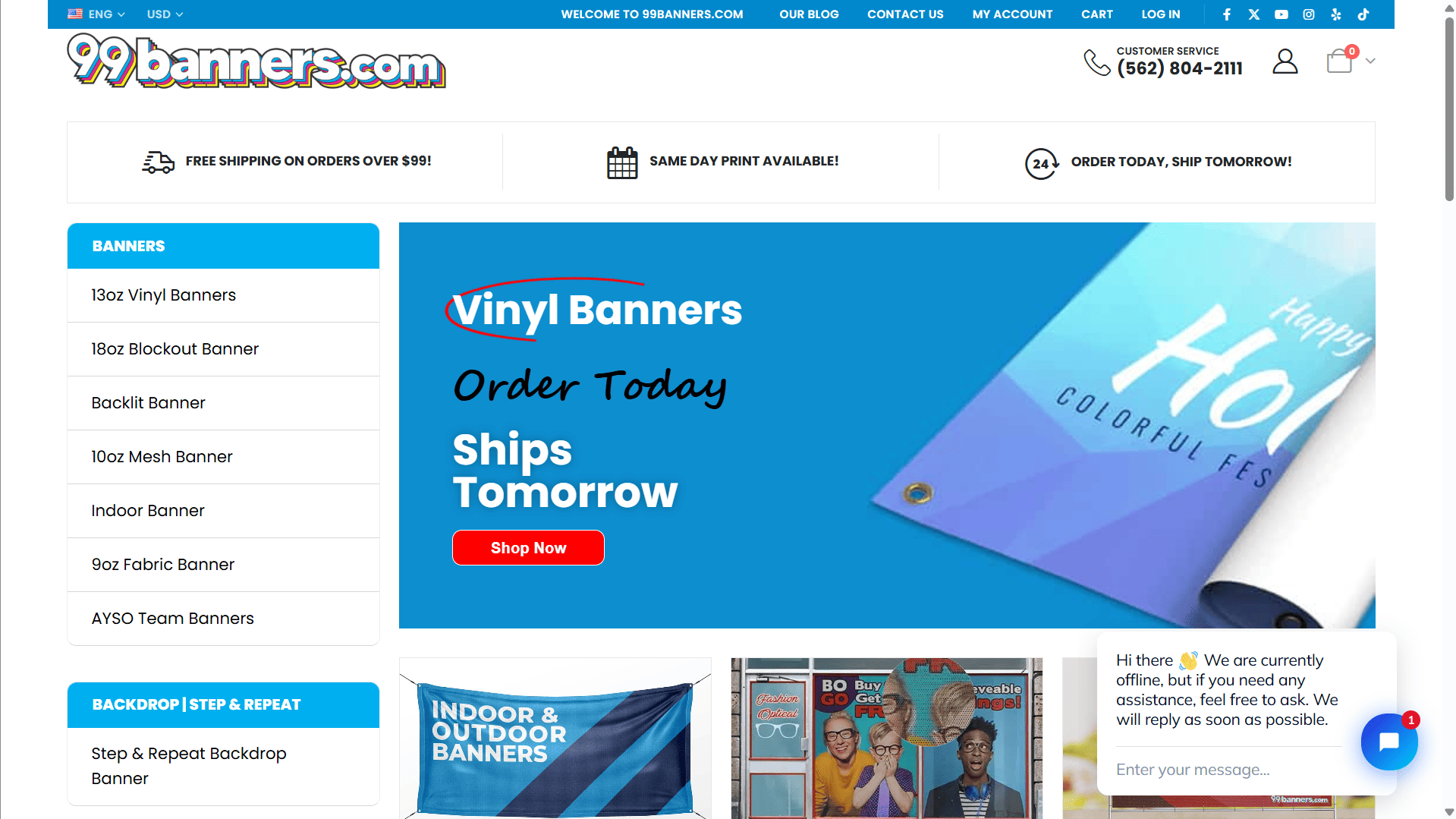Open the 13oz Vinyl Banners link
This screenshot has width=1456, height=819.
164,295
